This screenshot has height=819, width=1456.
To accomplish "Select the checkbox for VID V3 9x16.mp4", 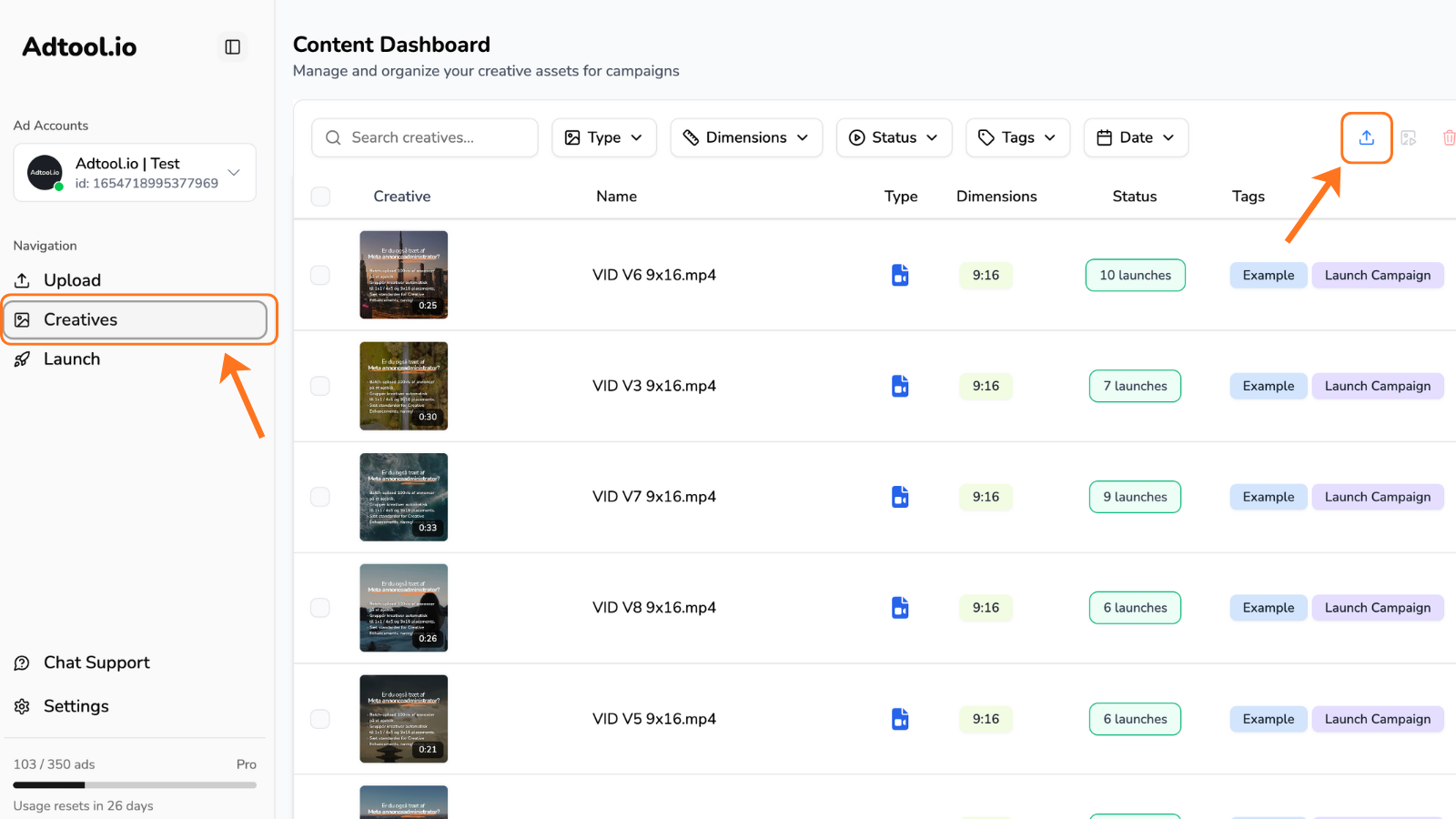I will [x=319, y=386].
